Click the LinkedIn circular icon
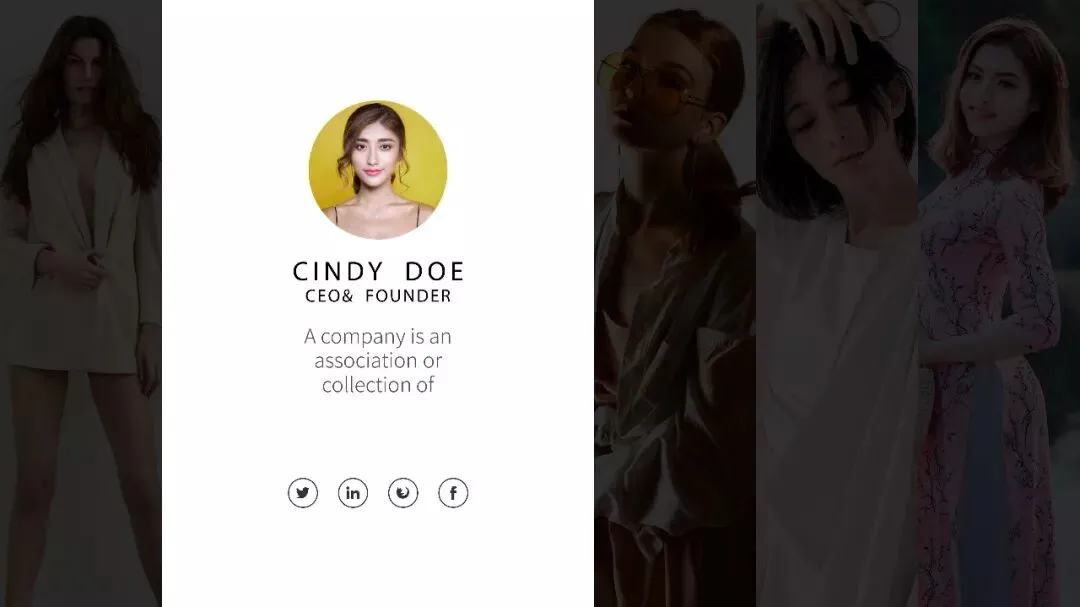The image size is (1080, 607). click(x=353, y=493)
